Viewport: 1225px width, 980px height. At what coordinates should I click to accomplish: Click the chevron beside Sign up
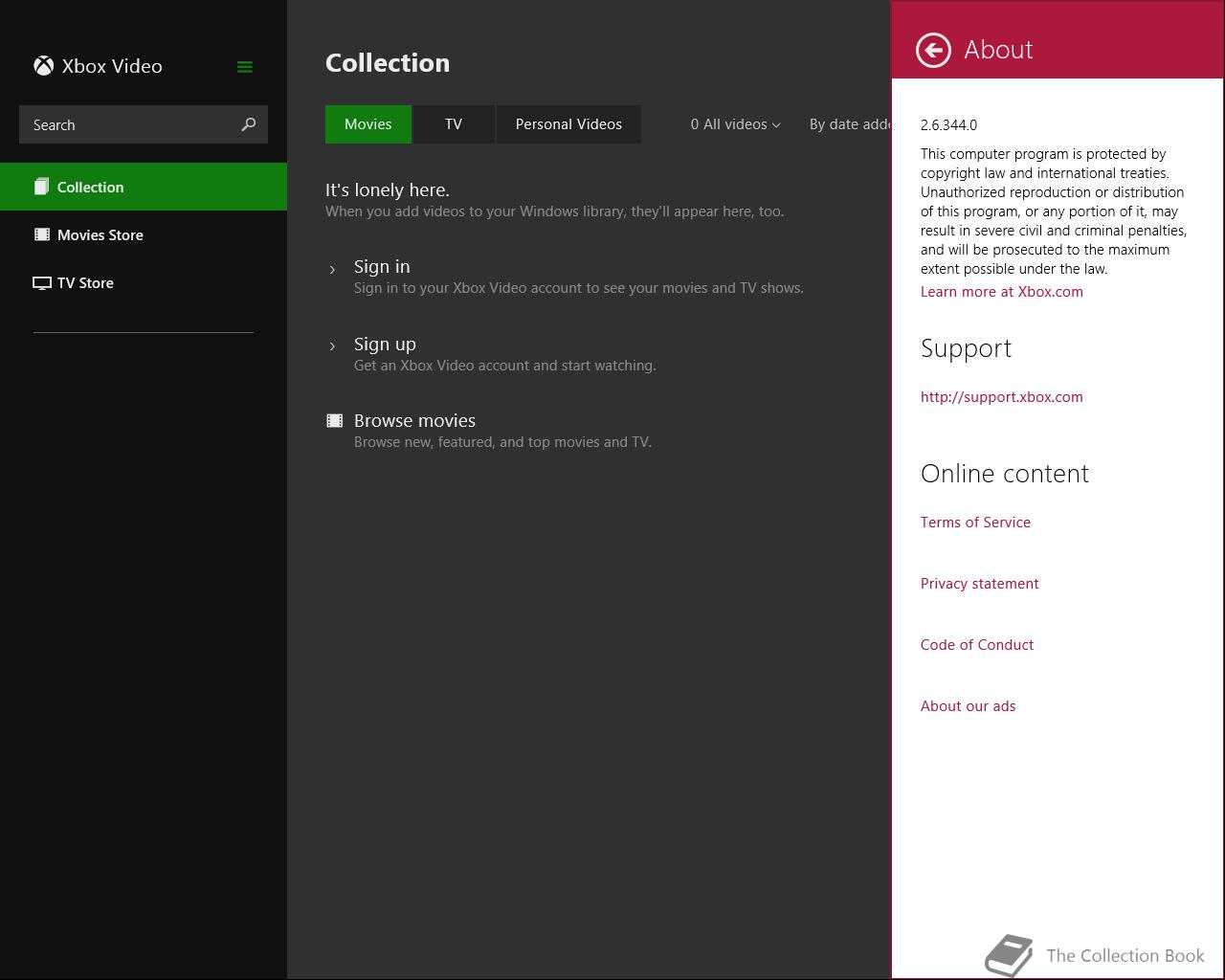pyautogui.click(x=332, y=346)
